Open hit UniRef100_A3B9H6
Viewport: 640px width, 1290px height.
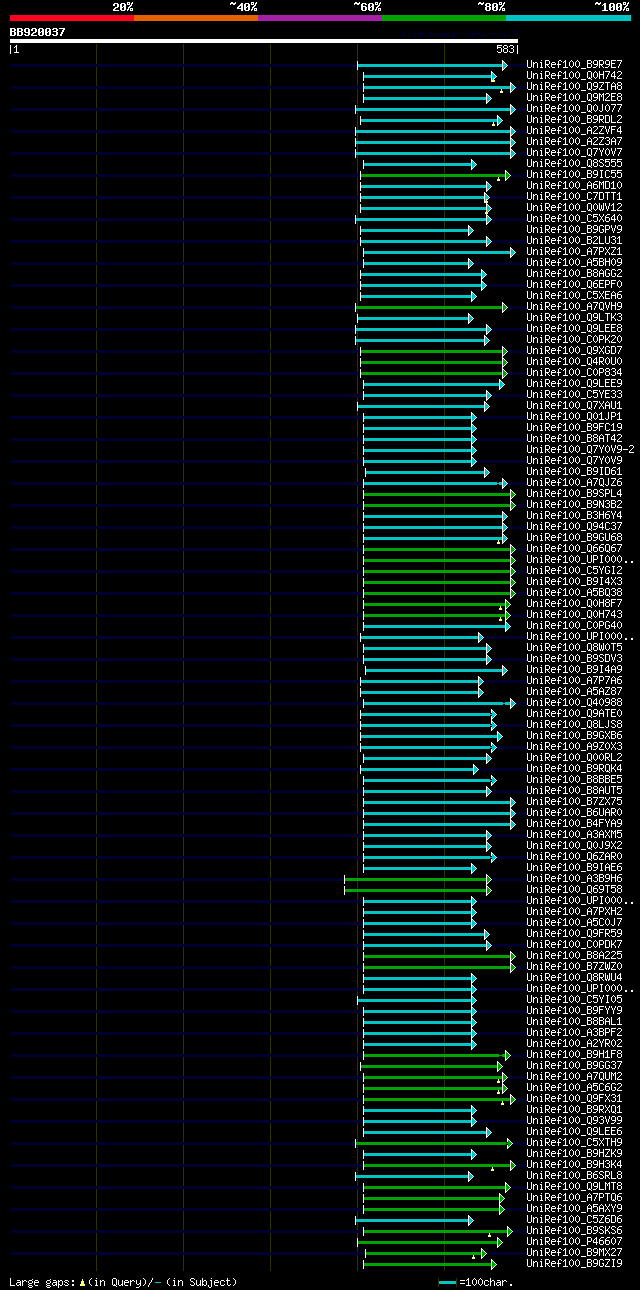[x=574, y=878]
